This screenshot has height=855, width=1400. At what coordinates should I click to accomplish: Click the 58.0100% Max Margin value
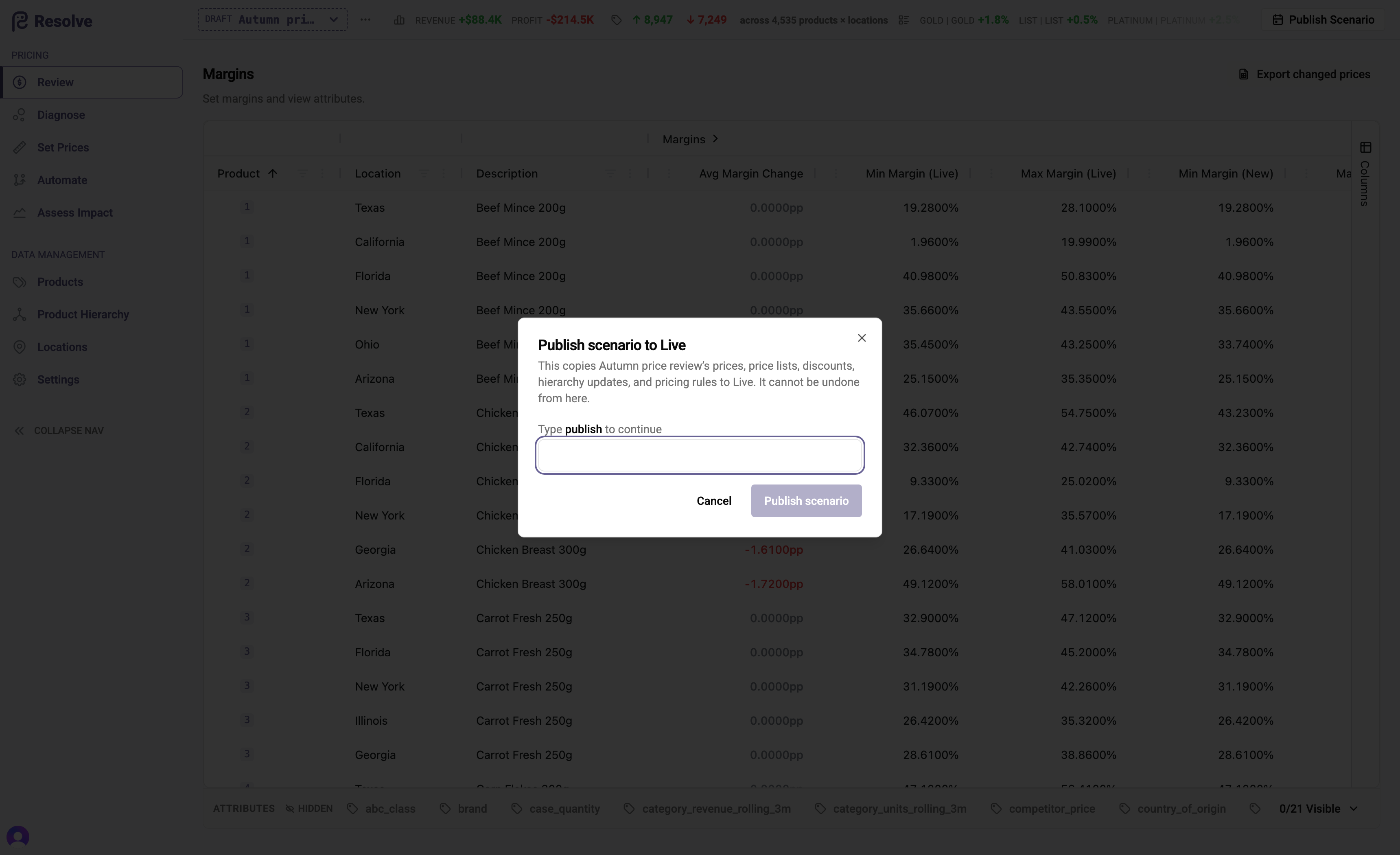pos(1088,584)
